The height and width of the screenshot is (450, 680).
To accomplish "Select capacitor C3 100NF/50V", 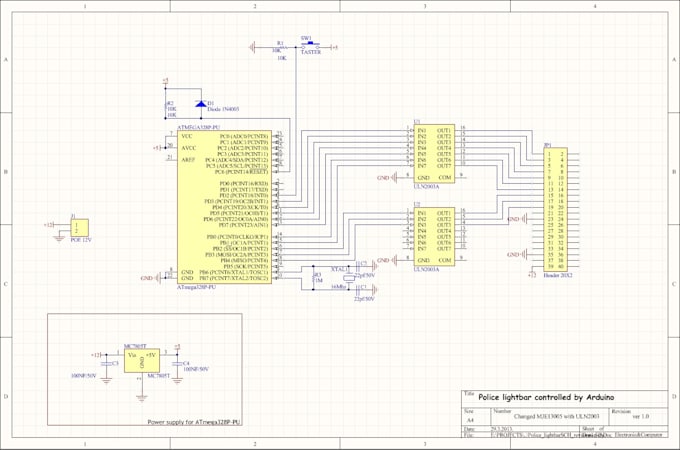I will click(106, 363).
